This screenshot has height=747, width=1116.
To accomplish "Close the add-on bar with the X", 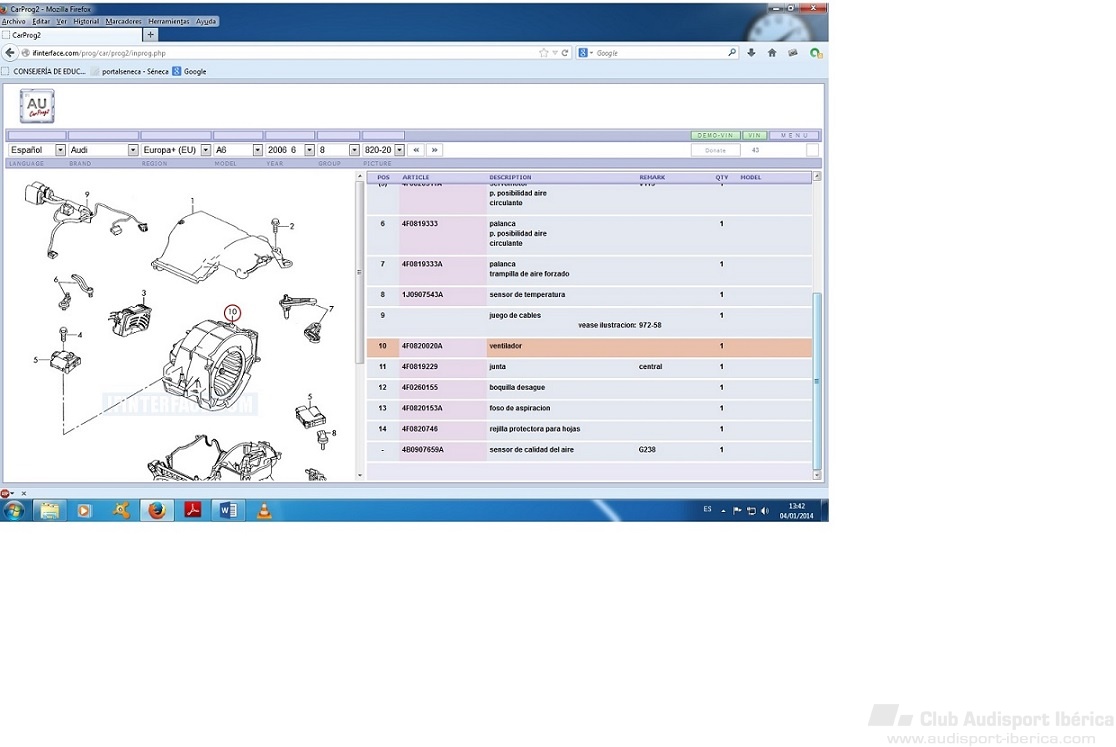I will (23, 493).
